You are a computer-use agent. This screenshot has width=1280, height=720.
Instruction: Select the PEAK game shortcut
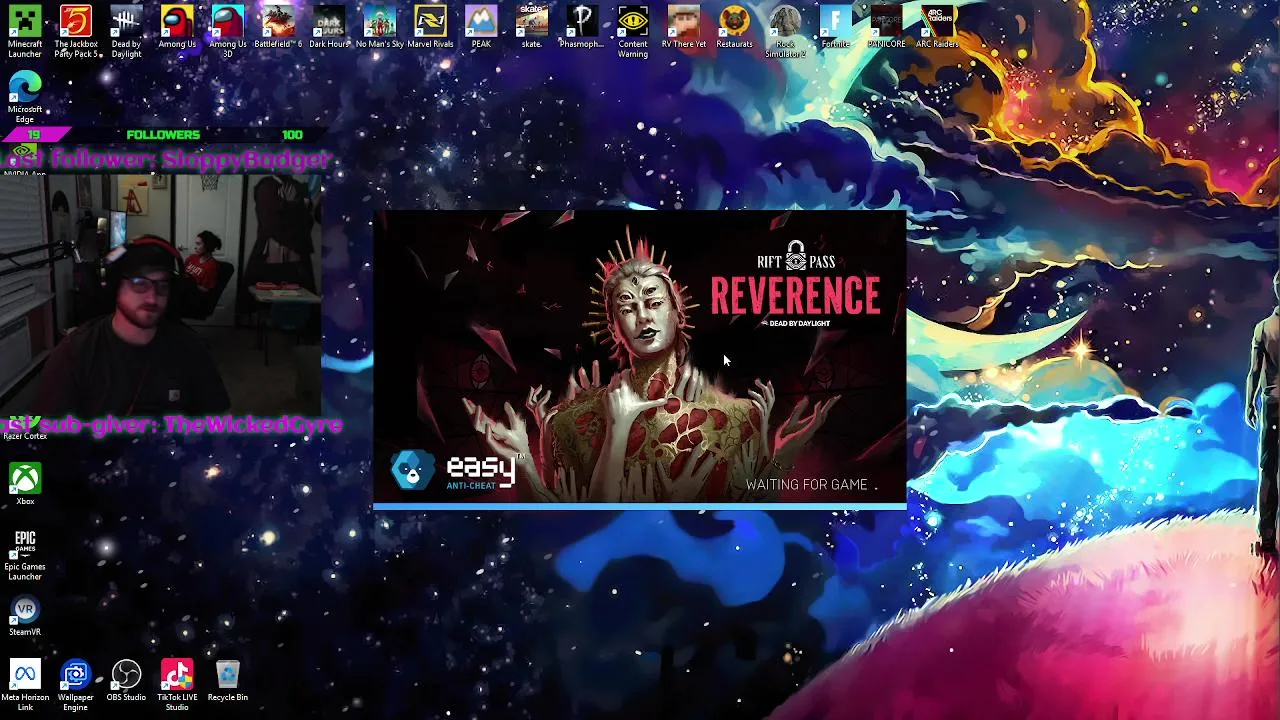tap(481, 27)
